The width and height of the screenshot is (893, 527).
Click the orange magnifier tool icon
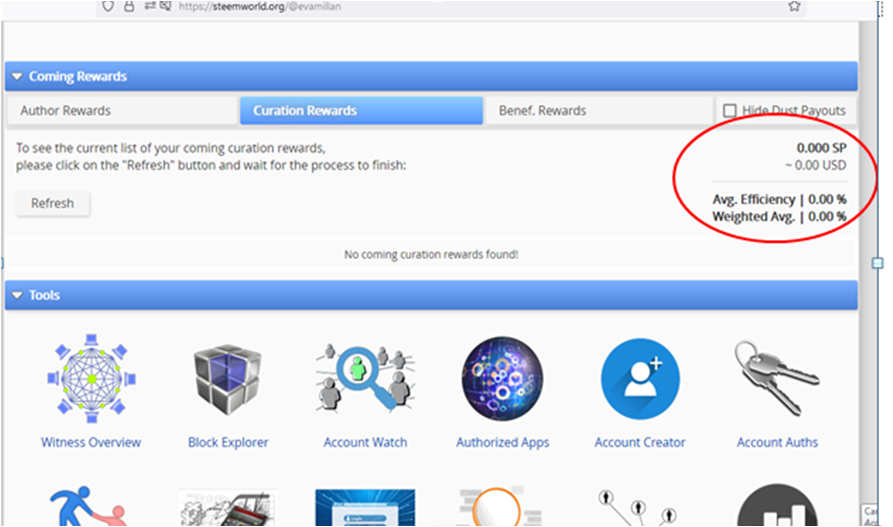tap(500, 506)
